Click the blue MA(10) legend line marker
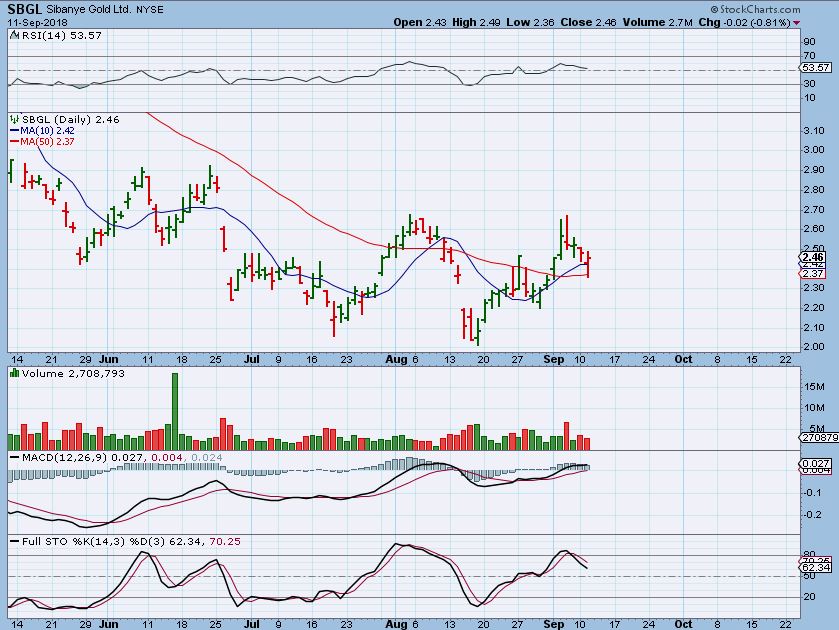The image size is (839, 630). click(13, 130)
